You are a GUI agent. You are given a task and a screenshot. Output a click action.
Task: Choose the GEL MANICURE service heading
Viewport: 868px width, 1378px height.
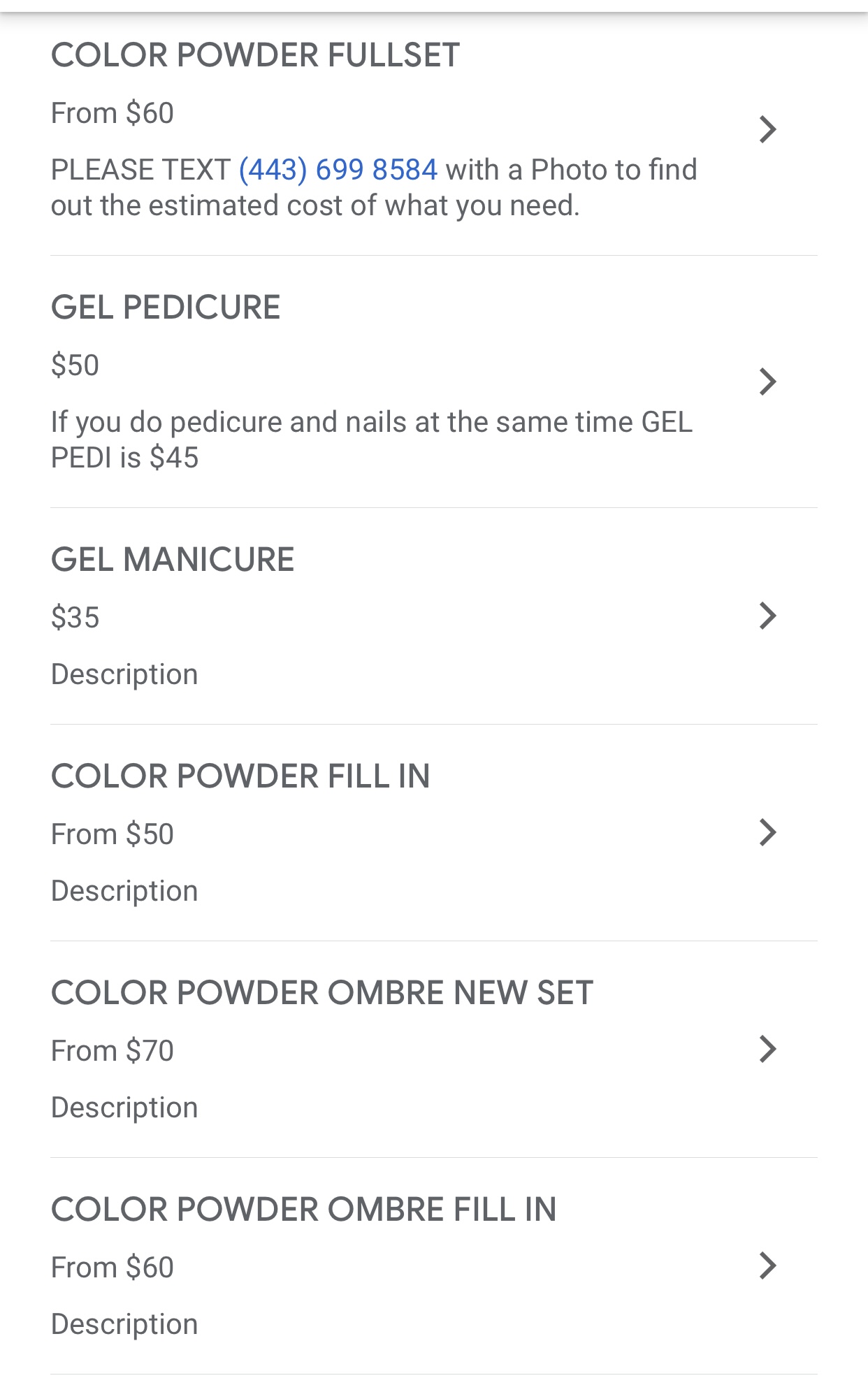click(173, 560)
